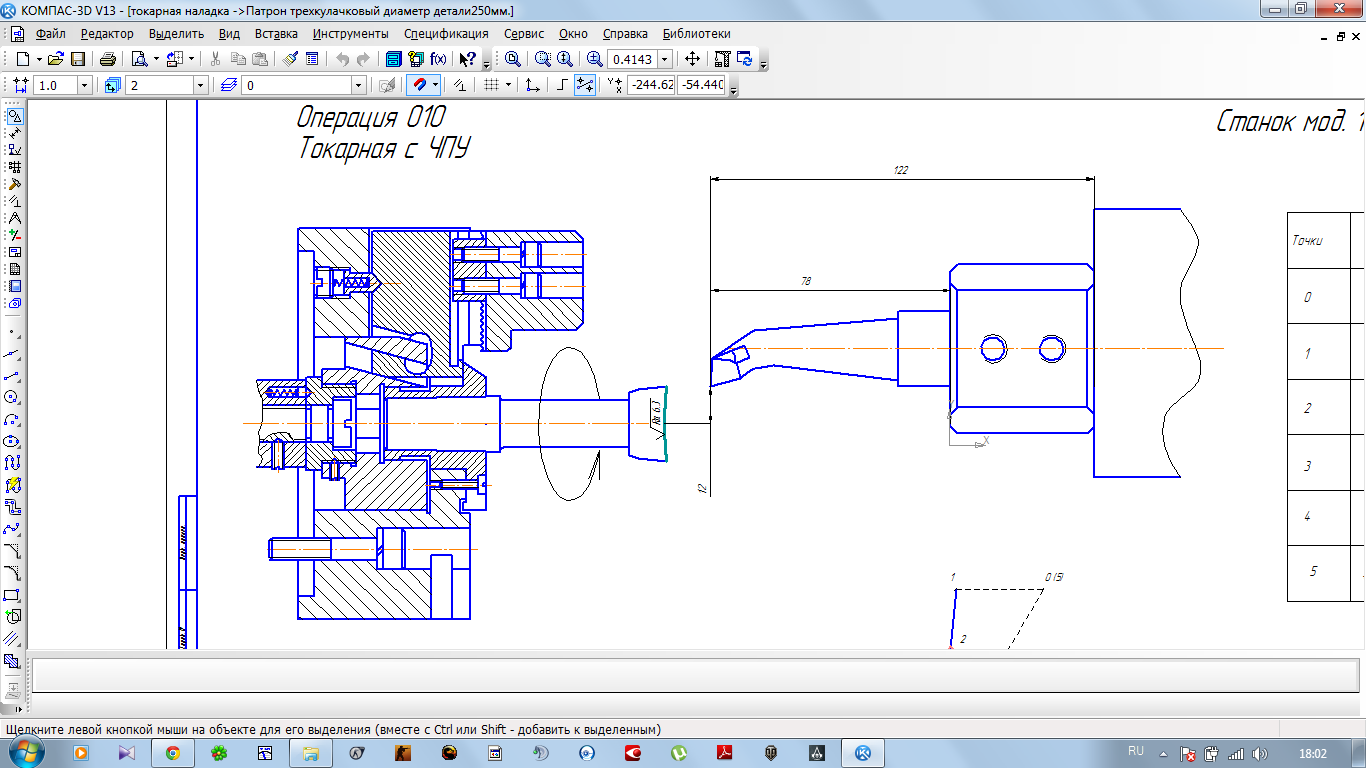
Task: Click the X coordinate field -244.62
Action: tap(650, 85)
